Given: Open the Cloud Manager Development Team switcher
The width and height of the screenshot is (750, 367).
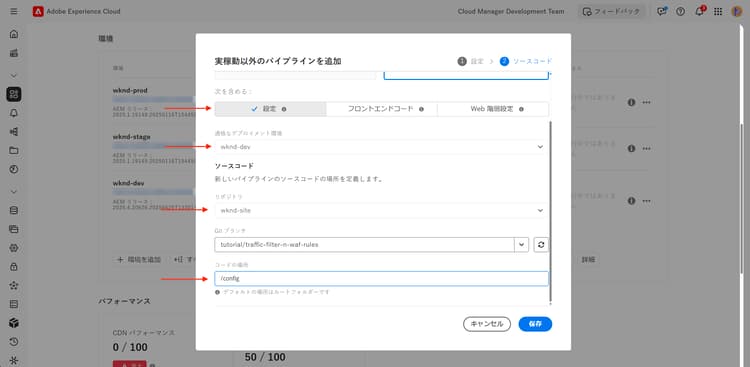Looking at the screenshot, I should (x=511, y=11).
